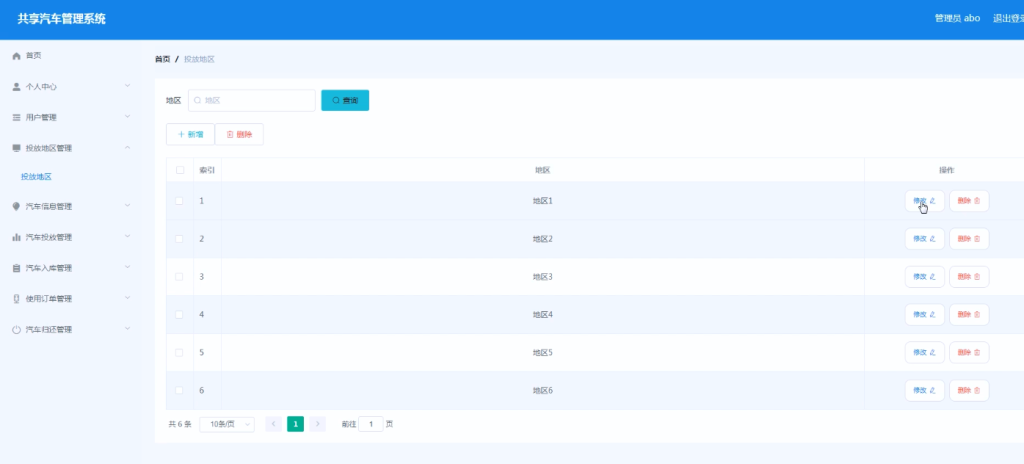Image resolution: width=1024 pixels, height=464 pixels.
Task: Click 删除 button for row 地区5
Action: click(x=968, y=353)
